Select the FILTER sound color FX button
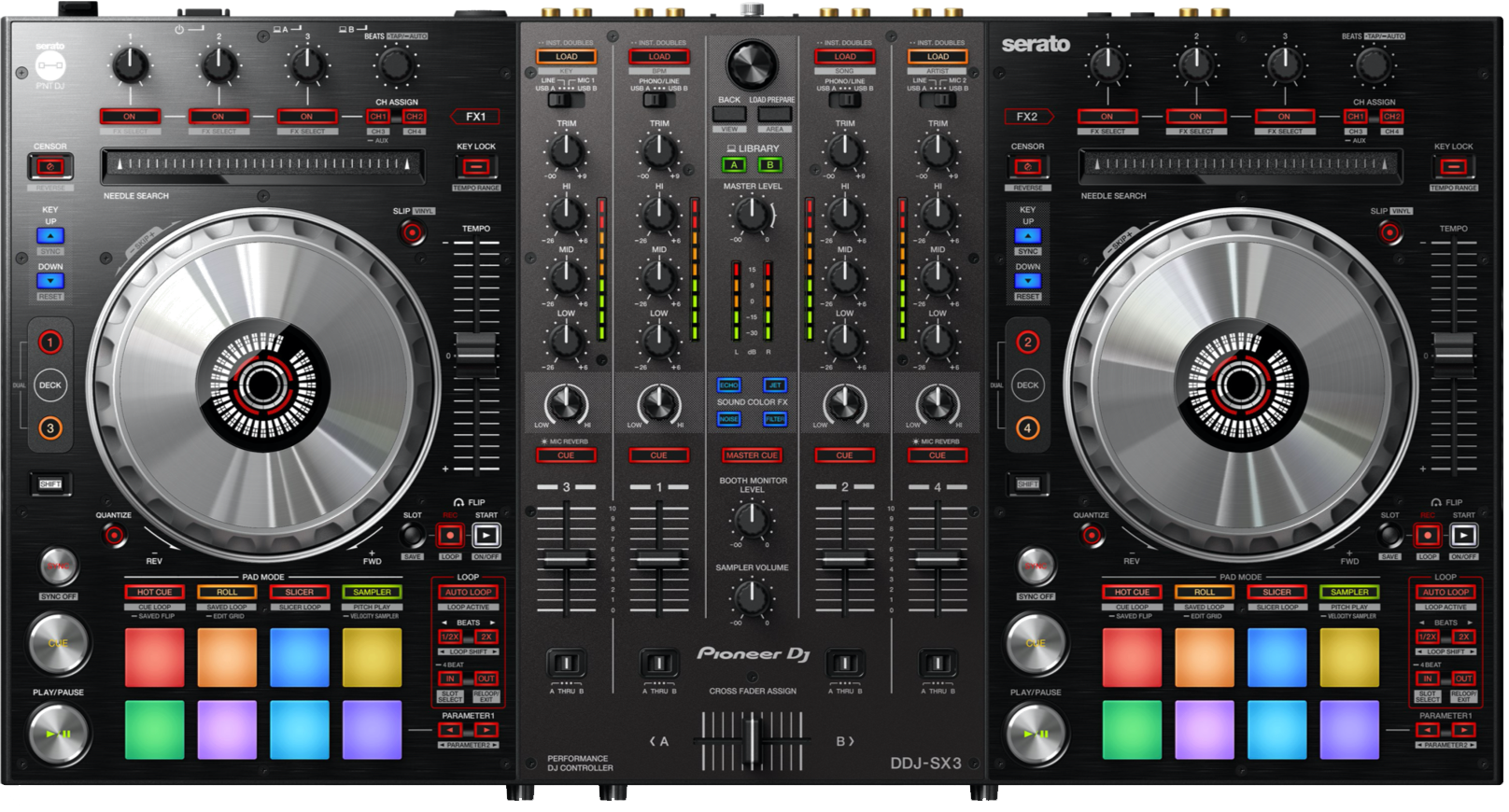This screenshot has width=1509, height=812. [775, 419]
